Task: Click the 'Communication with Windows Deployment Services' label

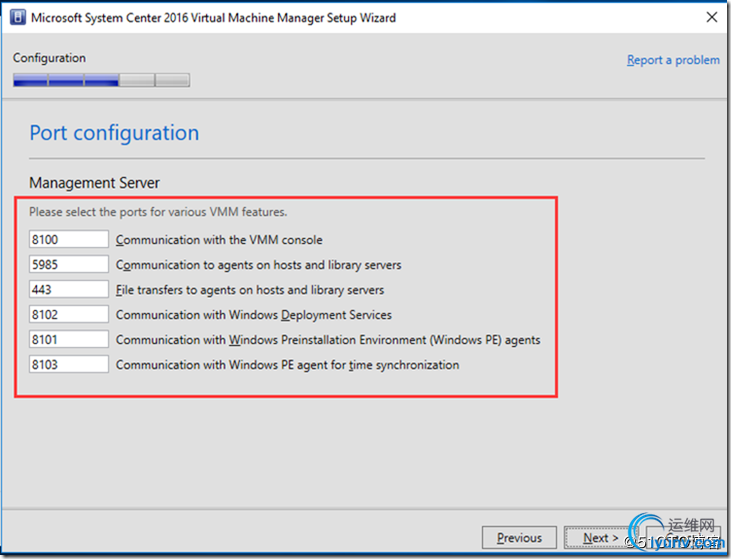Action: click(254, 315)
